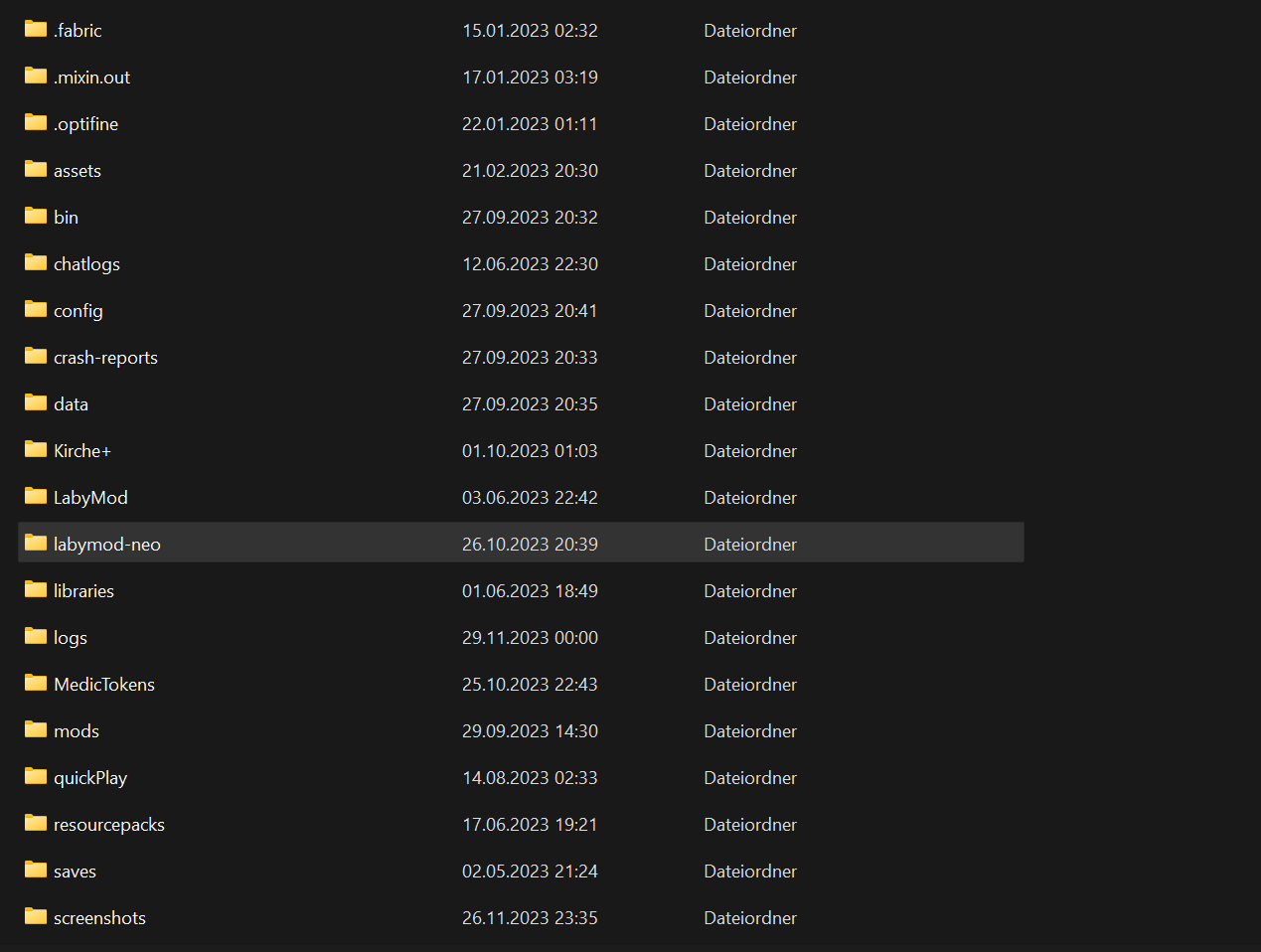This screenshot has width=1261, height=952.
Task: Click the folder icon beside .optifine
Action: tap(36, 123)
